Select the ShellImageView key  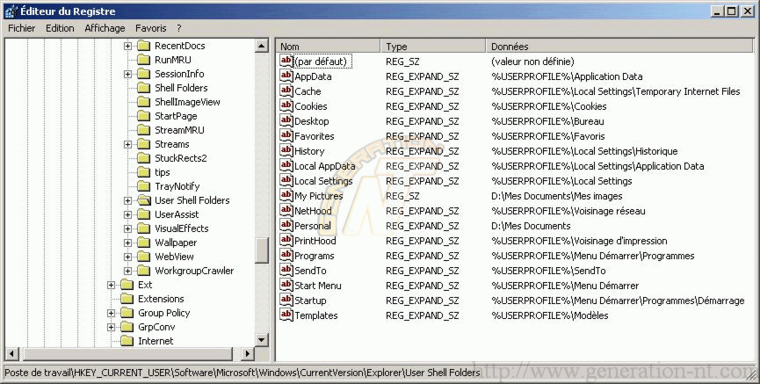click(x=188, y=102)
